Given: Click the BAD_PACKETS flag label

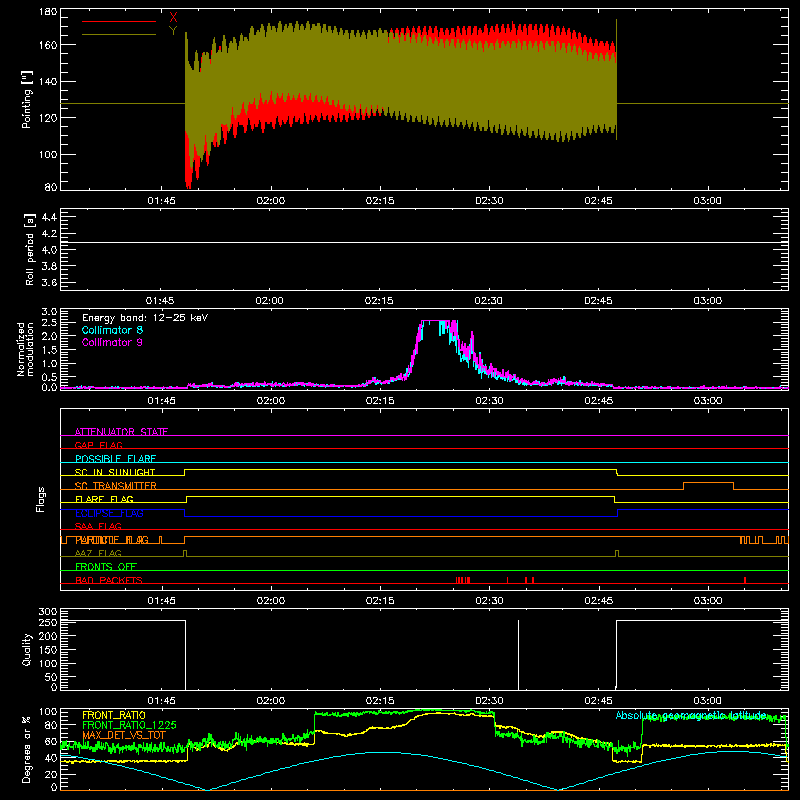Looking at the screenshot, I should pos(109,580).
